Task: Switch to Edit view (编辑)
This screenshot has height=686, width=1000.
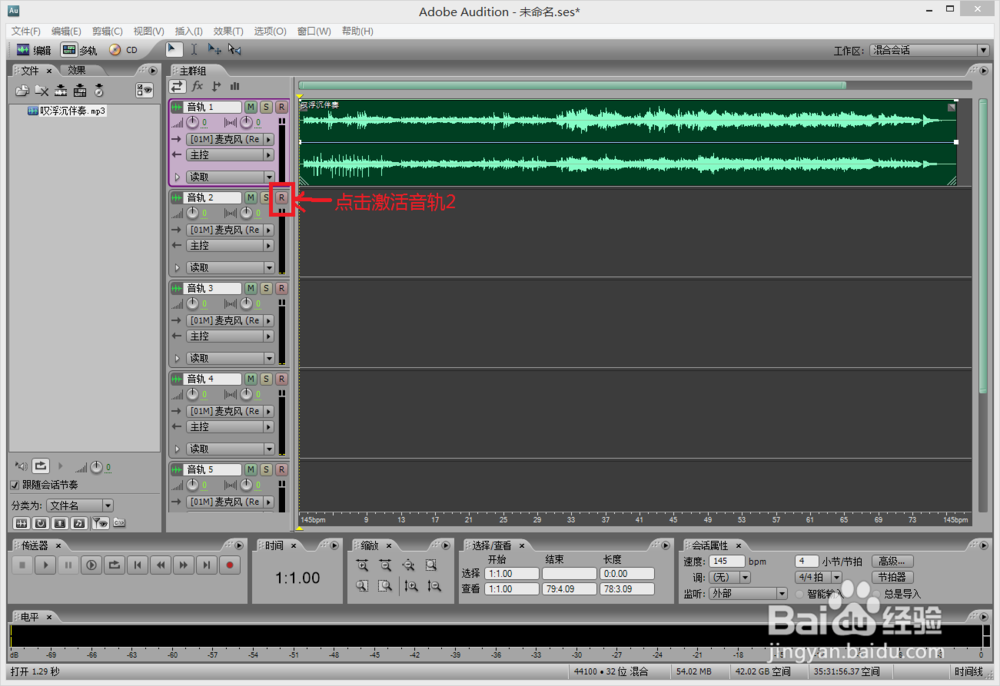Action: (33, 50)
